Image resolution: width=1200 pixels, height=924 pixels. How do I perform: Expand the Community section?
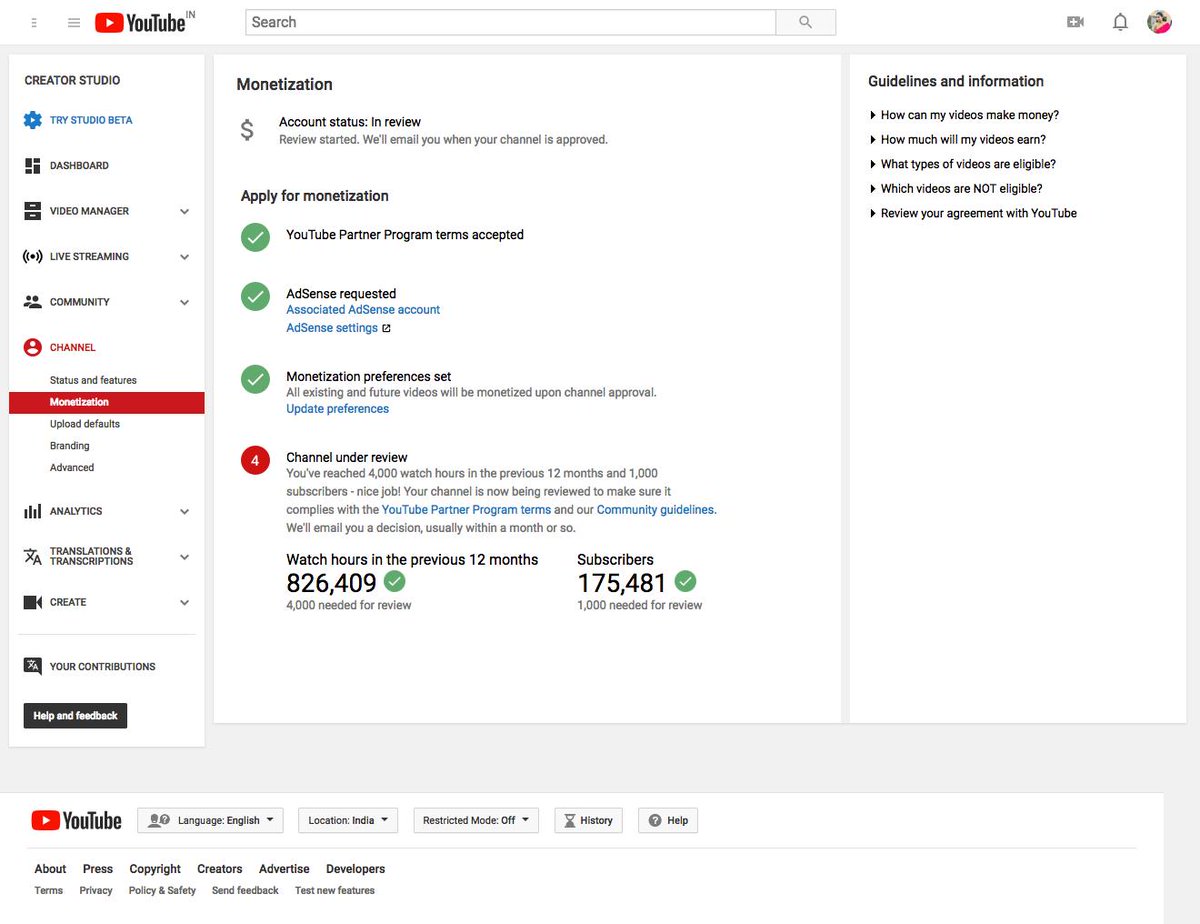tap(184, 303)
